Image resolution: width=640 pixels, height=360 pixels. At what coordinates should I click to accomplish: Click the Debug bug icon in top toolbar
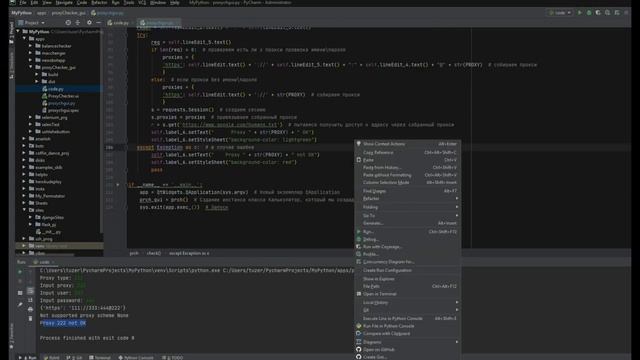tap(589, 13)
